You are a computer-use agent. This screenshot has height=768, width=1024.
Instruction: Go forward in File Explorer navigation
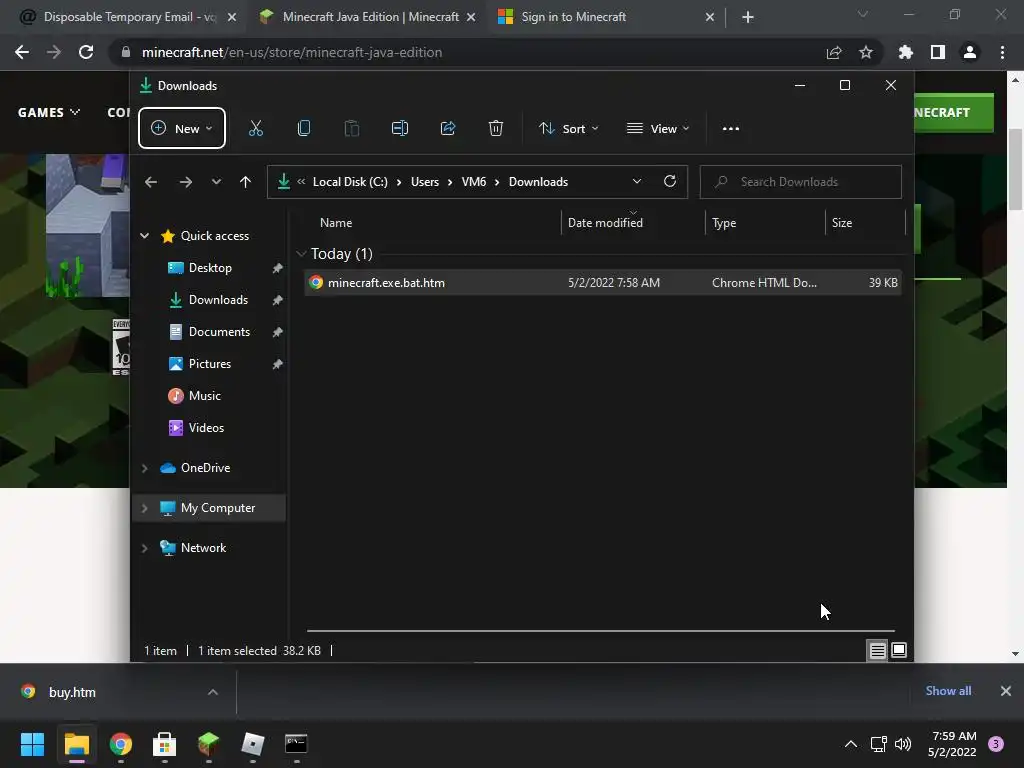pos(185,182)
